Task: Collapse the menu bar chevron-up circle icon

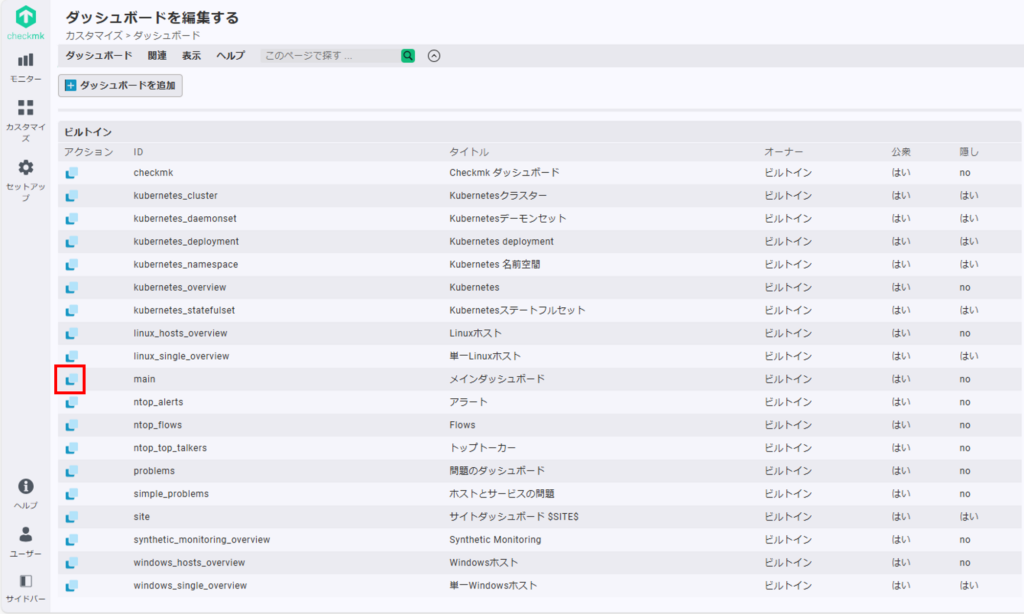Action: [x=434, y=56]
